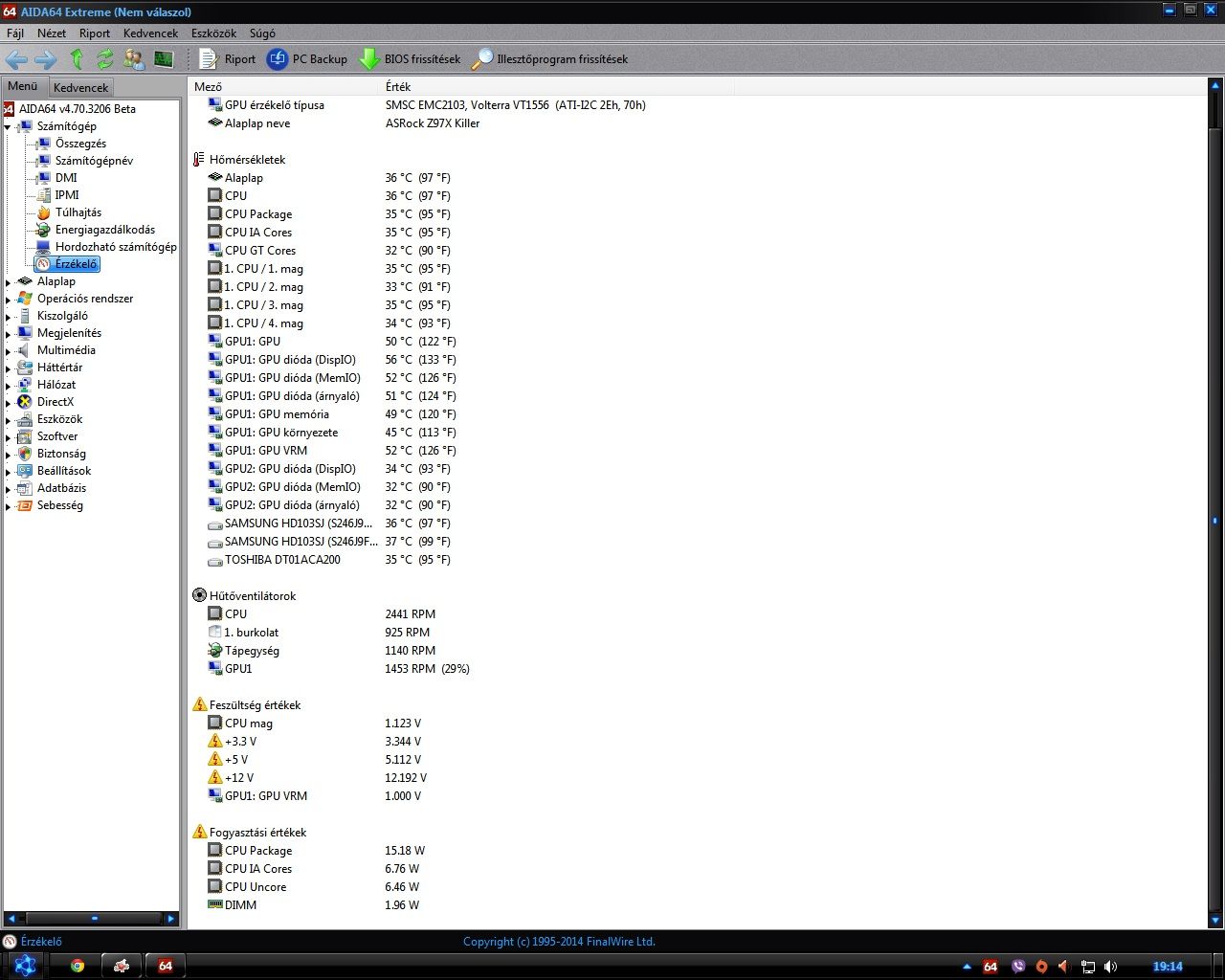The height and width of the screenshot is (980, 1225).
Task: Click the Eszközök tree icon
Action: point(25,419)
